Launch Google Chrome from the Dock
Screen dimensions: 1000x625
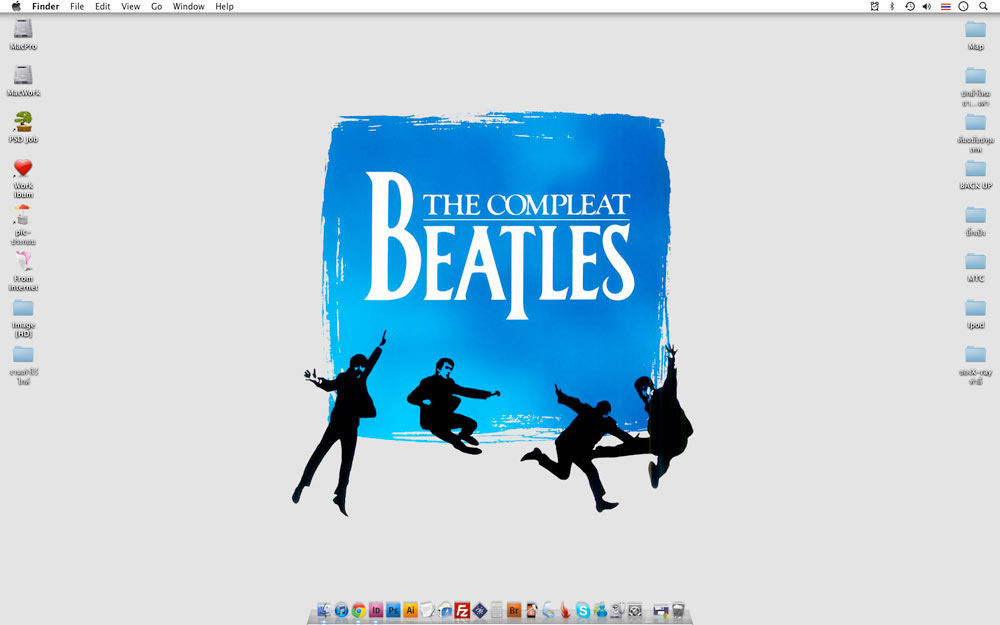(358, 611)
